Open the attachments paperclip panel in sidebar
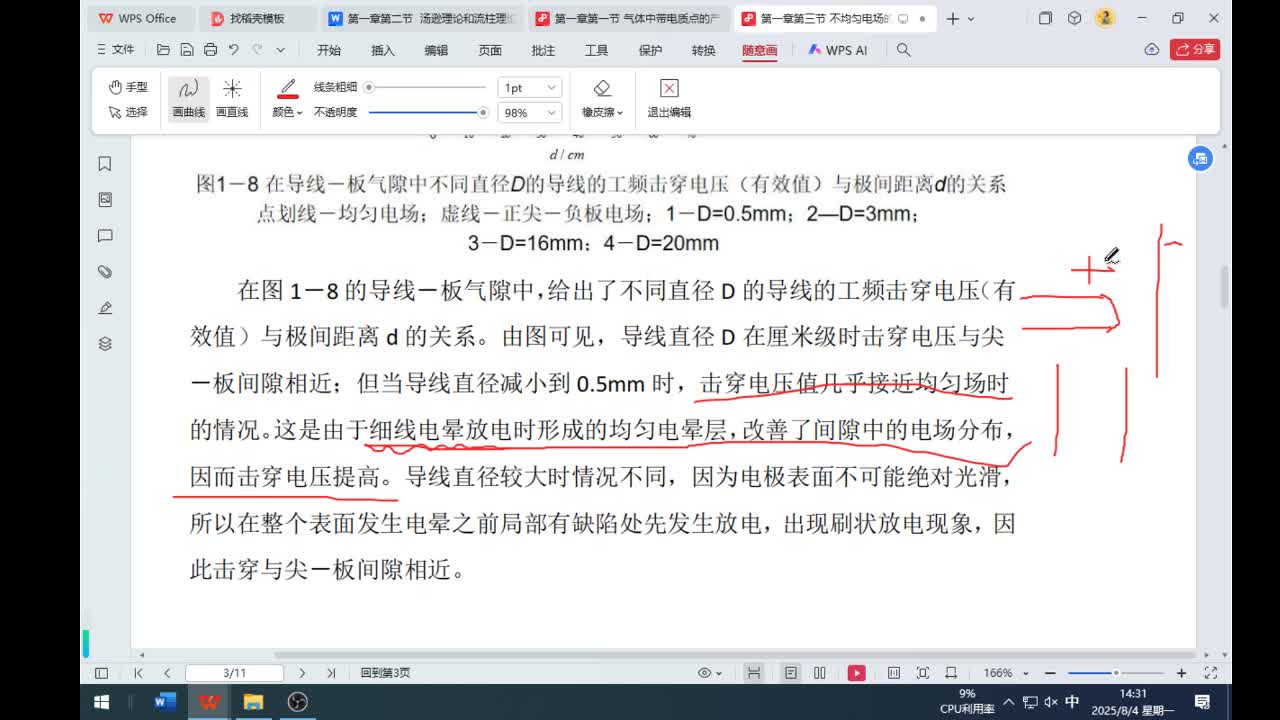Viewport: 1280px width, 720px height. tap(105, 272)
